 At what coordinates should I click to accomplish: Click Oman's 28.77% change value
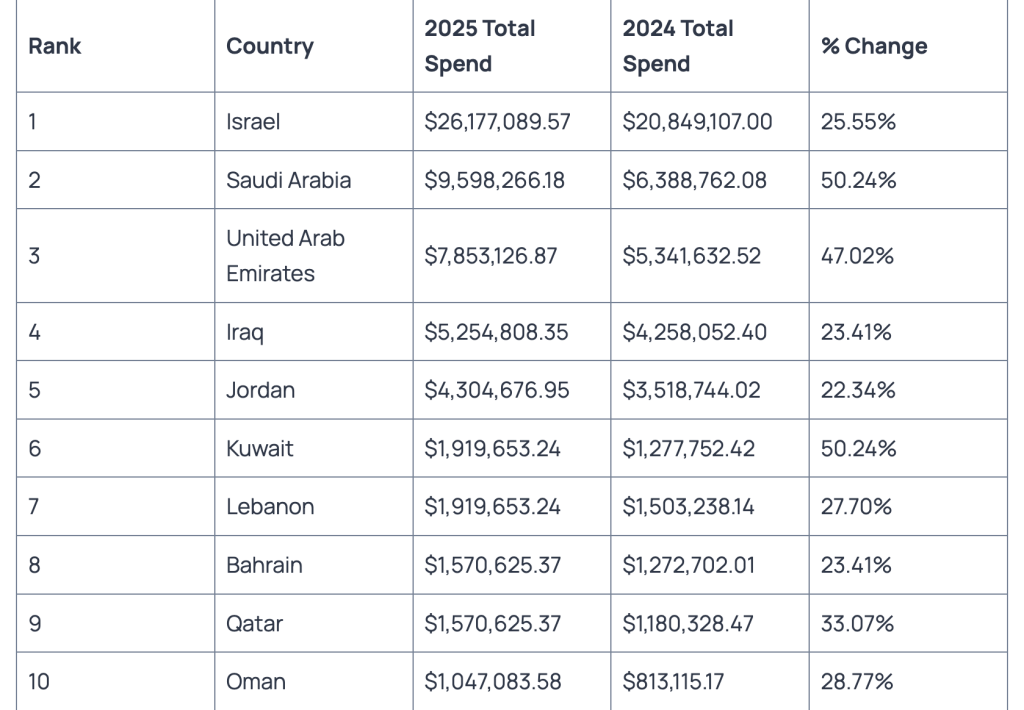coord(857,682)
